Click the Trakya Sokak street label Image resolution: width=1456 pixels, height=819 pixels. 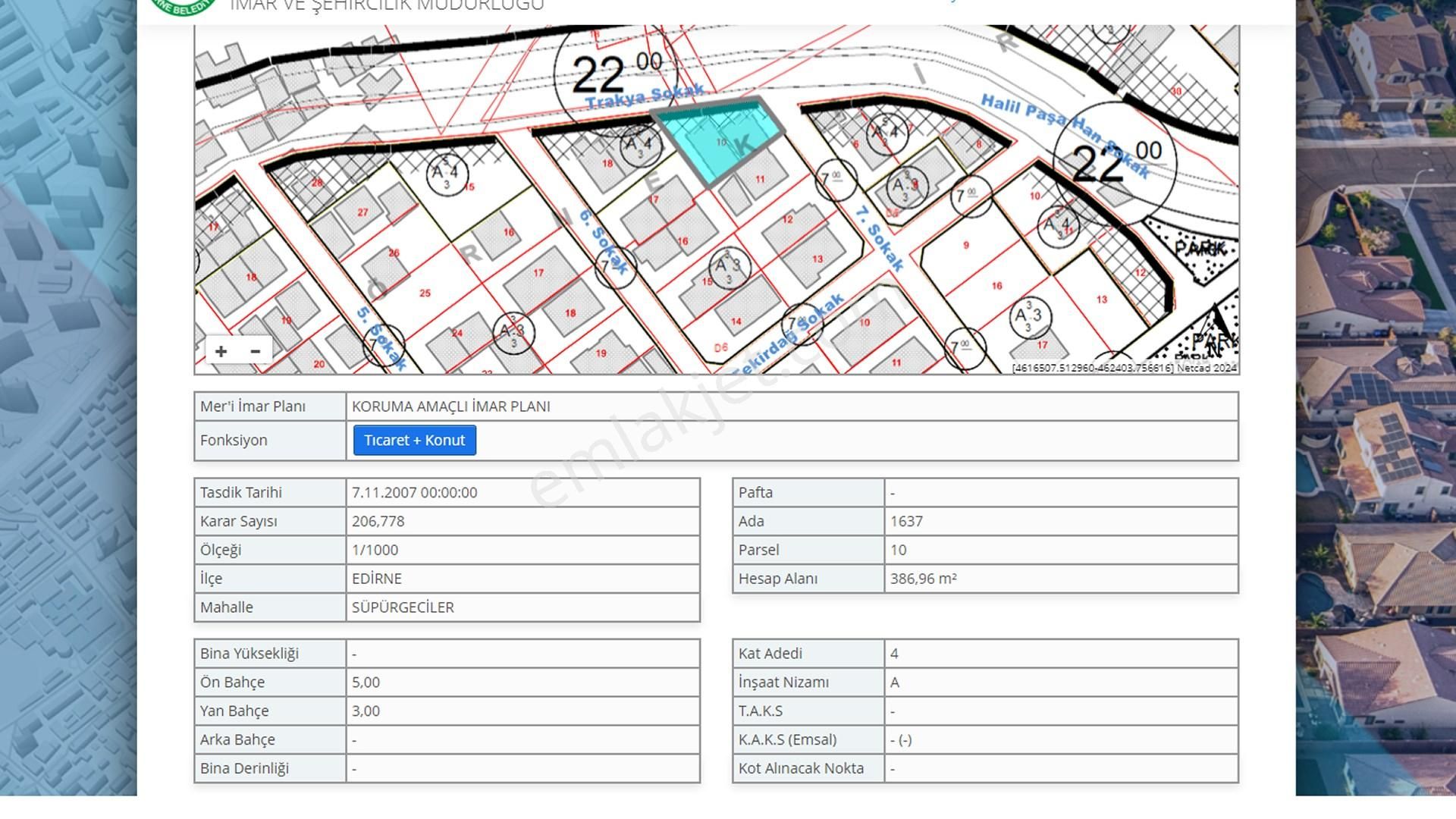coord(645,96)
